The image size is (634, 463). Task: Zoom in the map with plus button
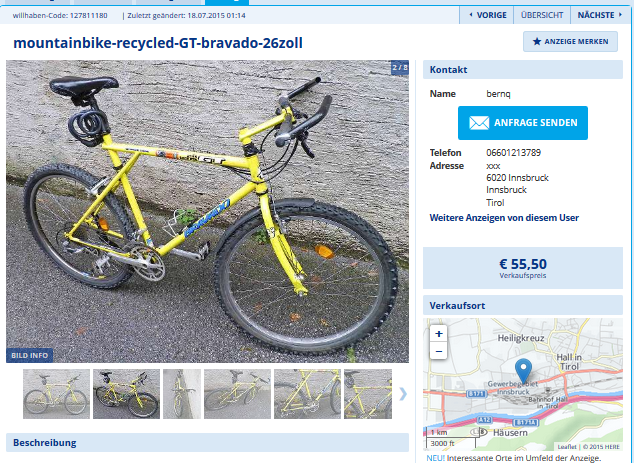[x=439, y=334]
